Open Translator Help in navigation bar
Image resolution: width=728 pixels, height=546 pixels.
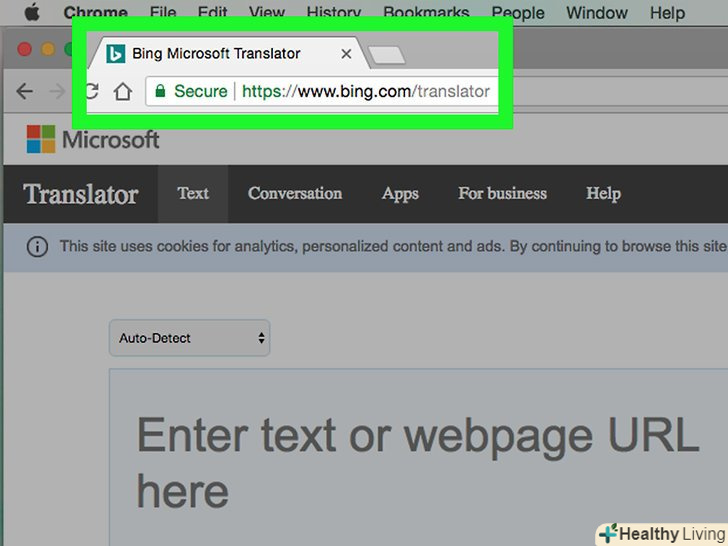pyautogui.click(x=603, y=194)
